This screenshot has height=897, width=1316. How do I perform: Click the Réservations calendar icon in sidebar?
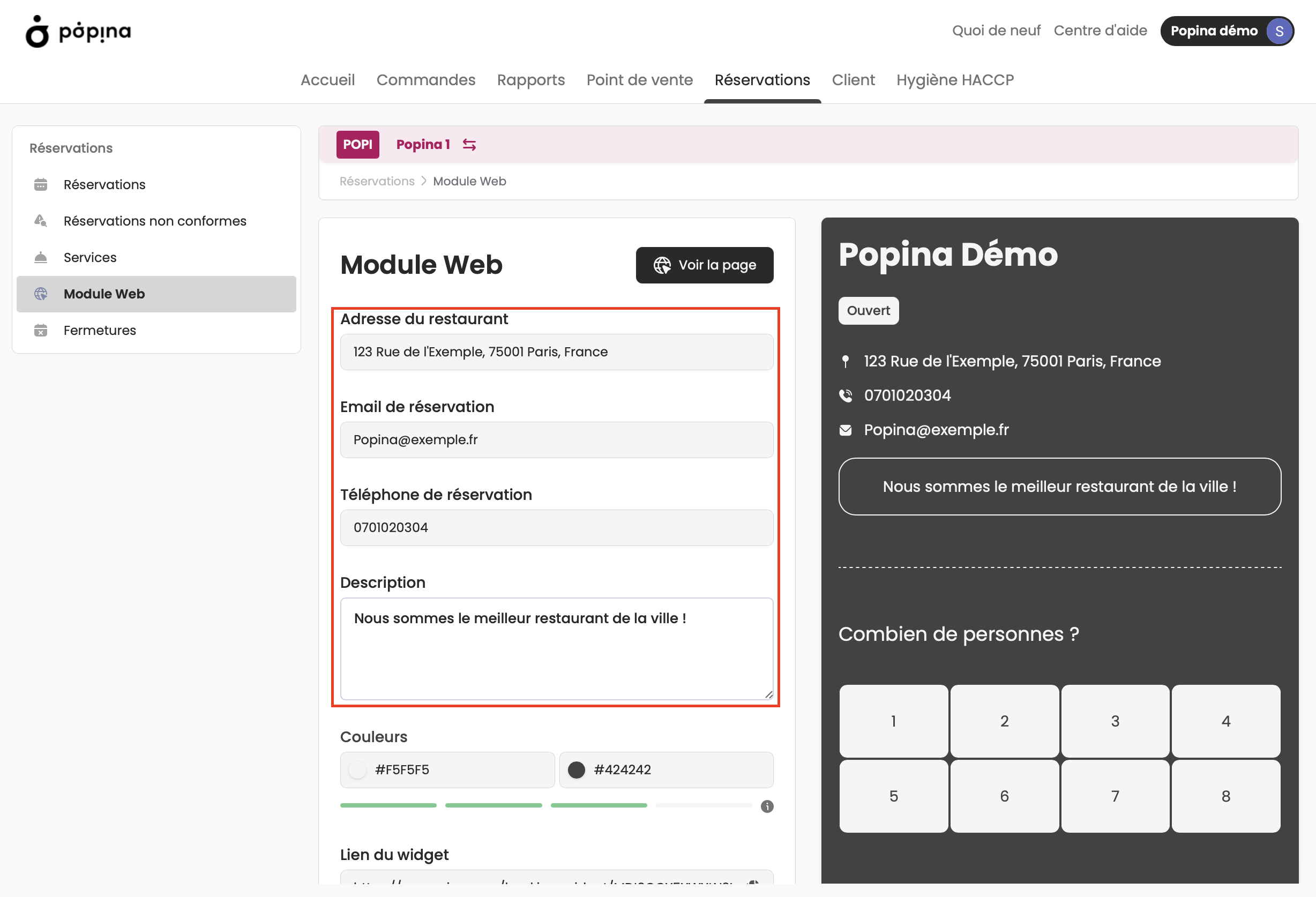coord(41,185)
